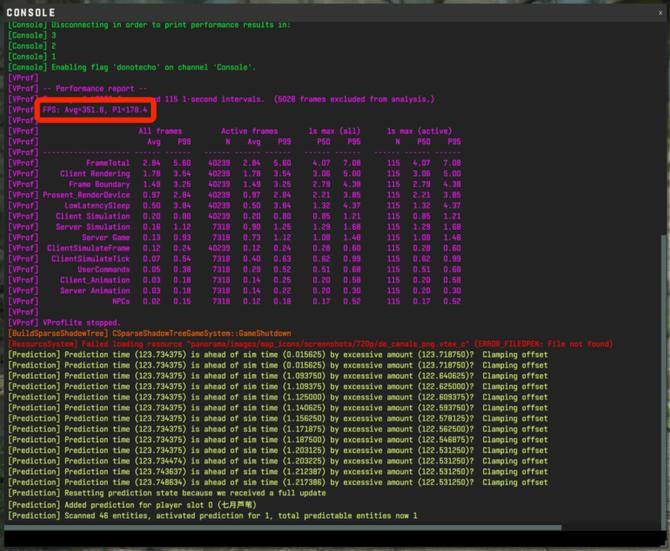Click the CONSOLE title bar label
The height and width of the screenshot is (551, 670).
[31, 12]
